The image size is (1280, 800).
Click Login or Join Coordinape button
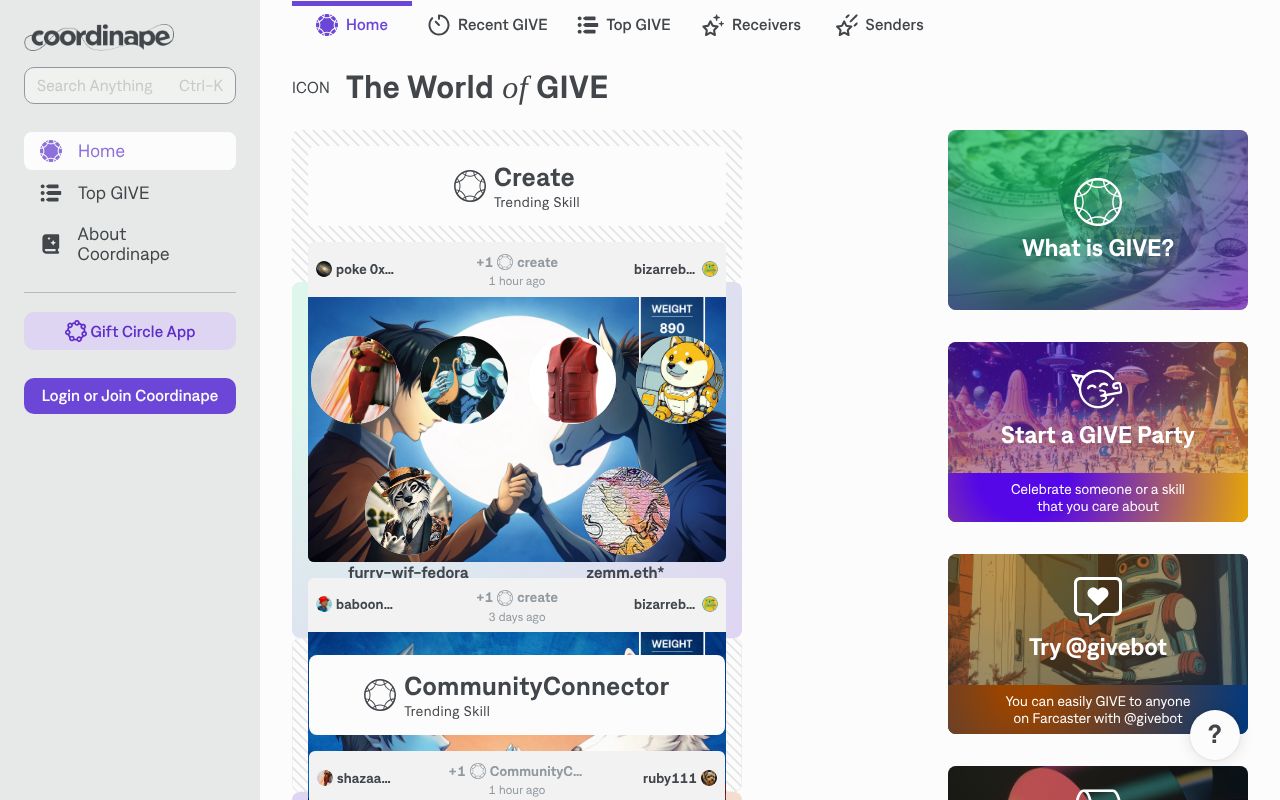point(130,396)
